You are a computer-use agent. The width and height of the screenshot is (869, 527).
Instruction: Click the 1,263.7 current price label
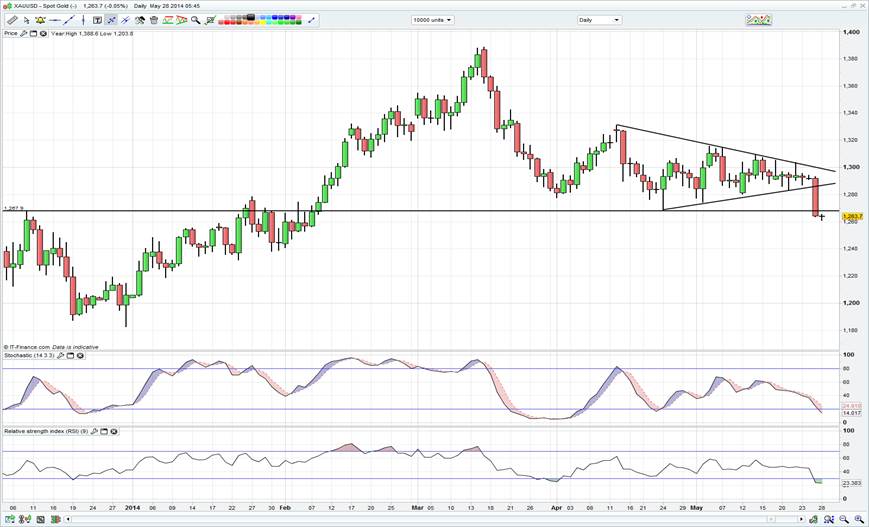[x=852, y=217]
